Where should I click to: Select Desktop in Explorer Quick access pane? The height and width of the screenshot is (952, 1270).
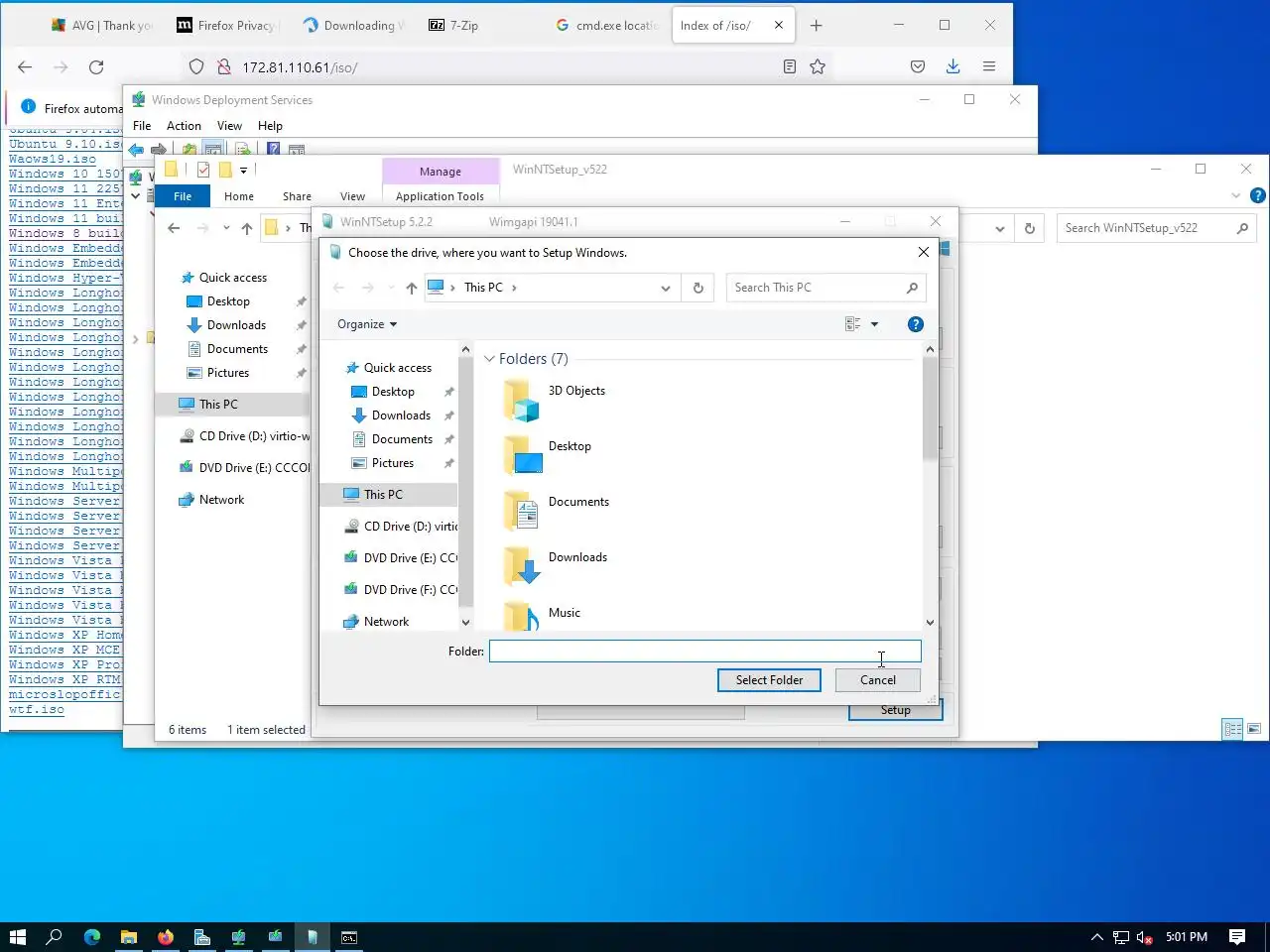tap(228, 301)
